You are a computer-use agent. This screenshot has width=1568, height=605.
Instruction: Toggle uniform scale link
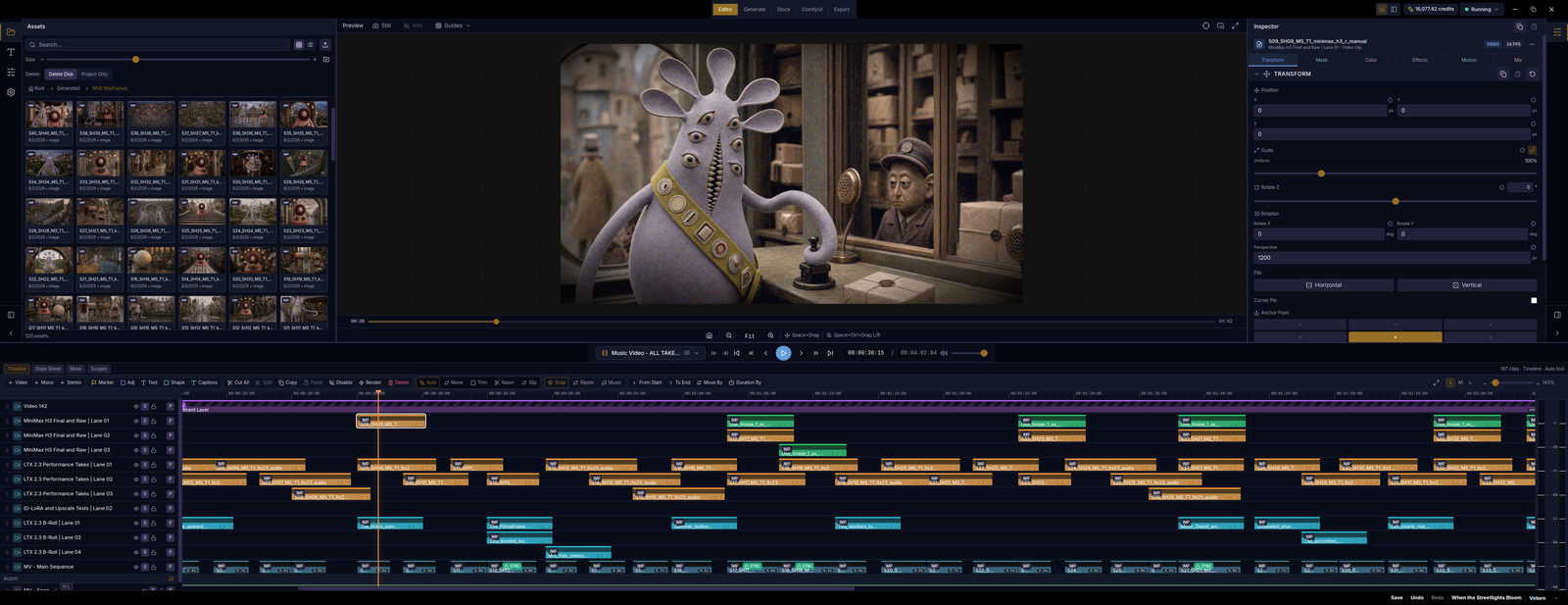click(x=1533, y=150)
